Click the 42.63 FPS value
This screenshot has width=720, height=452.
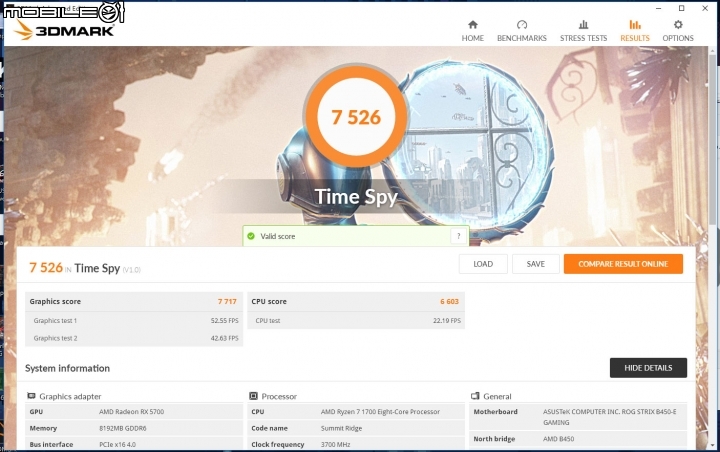tap(225, 338)
